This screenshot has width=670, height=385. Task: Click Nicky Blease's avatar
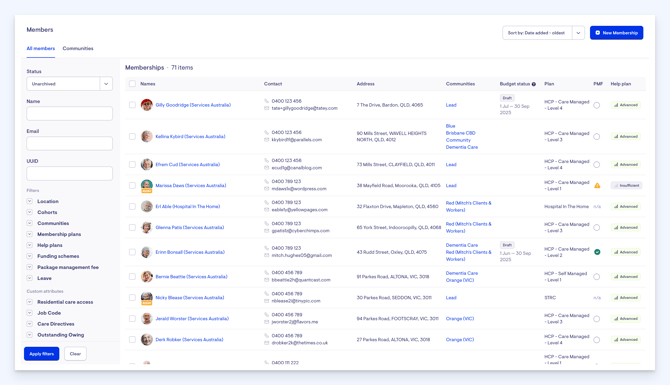coord(147,297)
